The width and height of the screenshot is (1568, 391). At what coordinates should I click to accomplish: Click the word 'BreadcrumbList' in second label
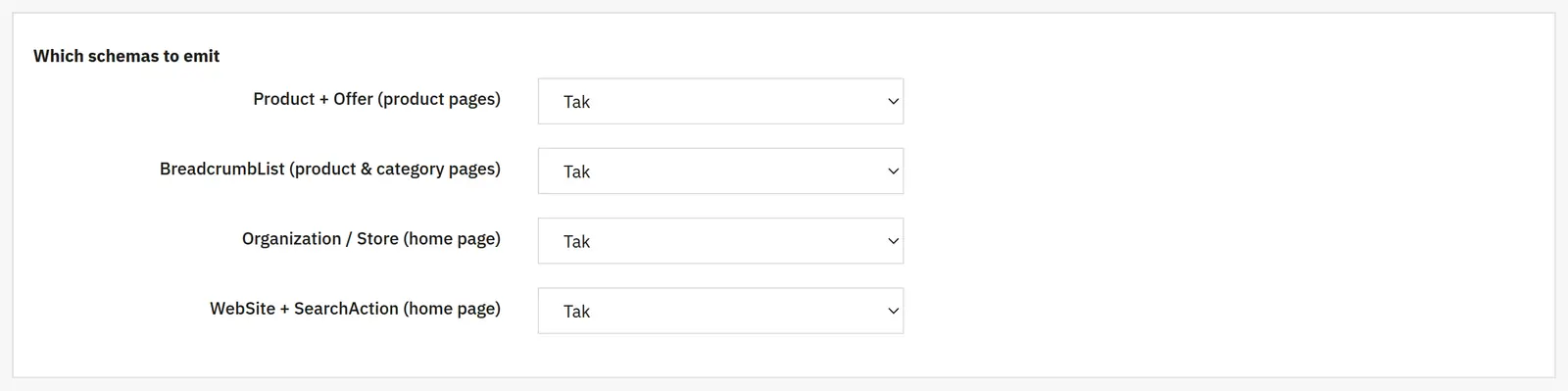coord(222,169)
